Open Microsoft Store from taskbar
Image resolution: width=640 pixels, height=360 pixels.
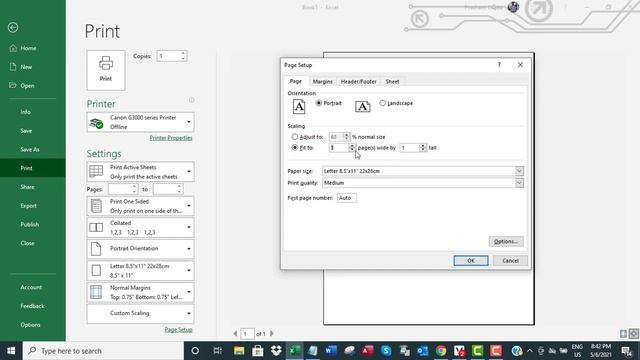pyautogui.click(x=258, y=351)
